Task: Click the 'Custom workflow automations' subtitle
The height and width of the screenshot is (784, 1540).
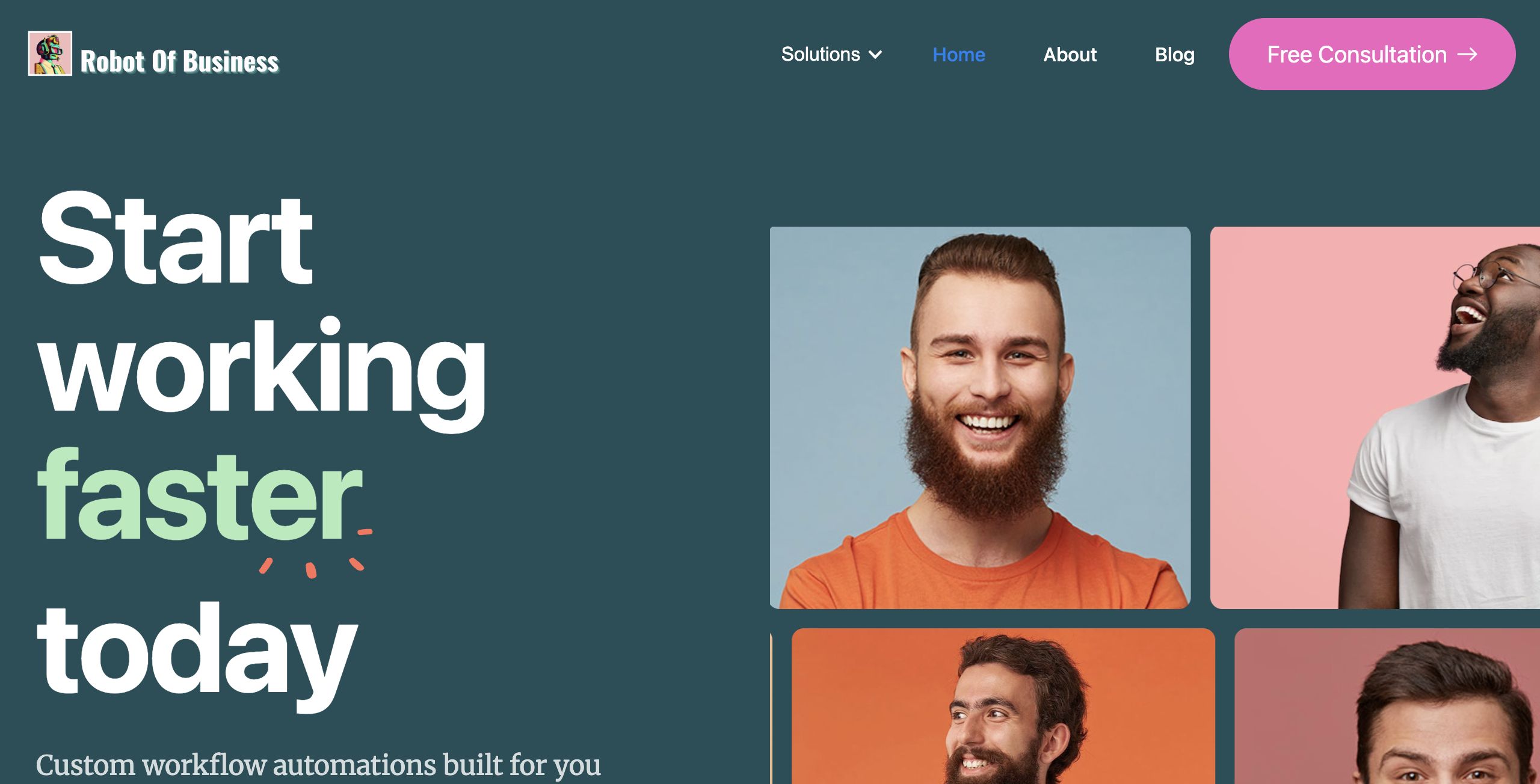Action: coord(318,765)
